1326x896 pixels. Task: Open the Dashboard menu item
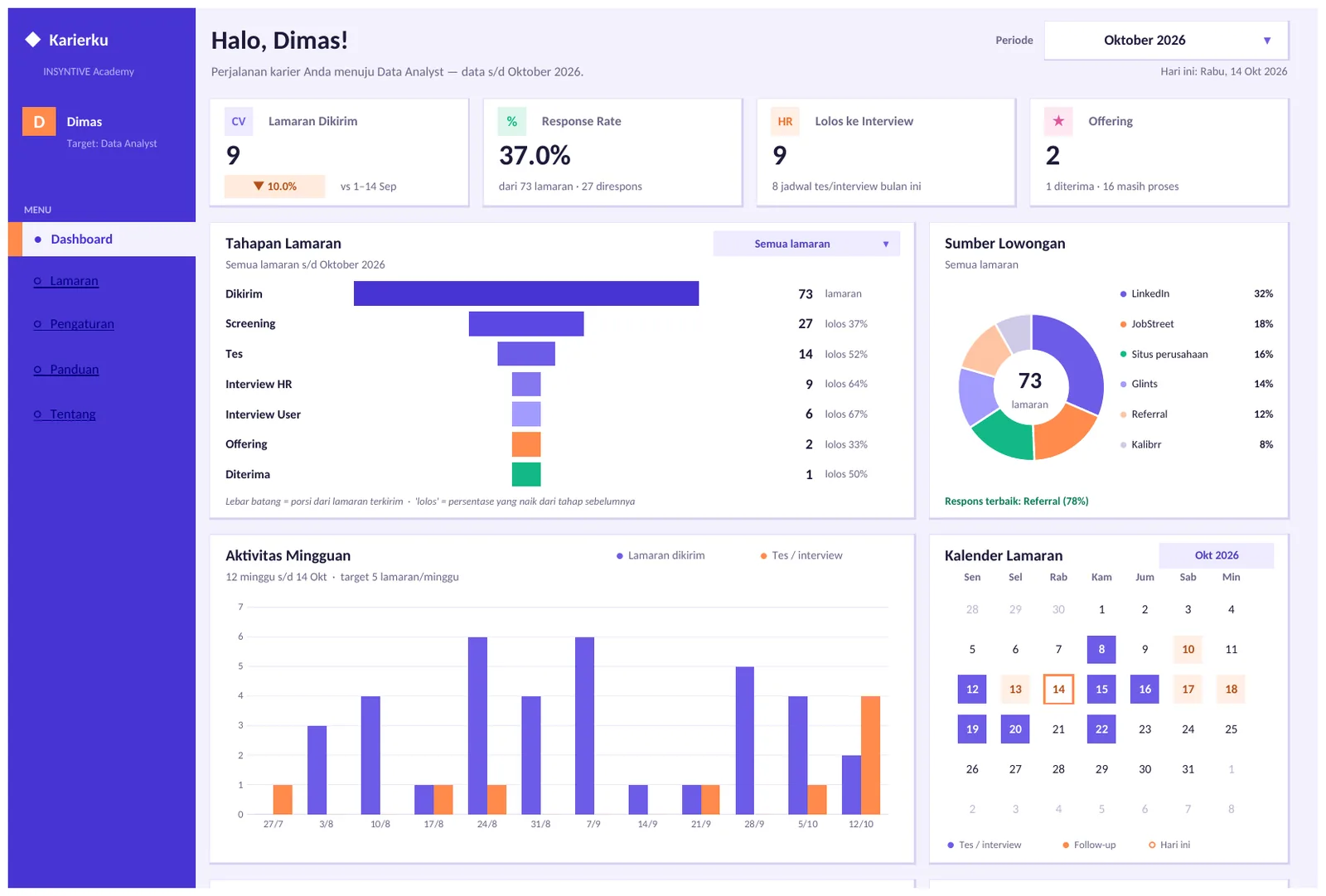[102, 240]
